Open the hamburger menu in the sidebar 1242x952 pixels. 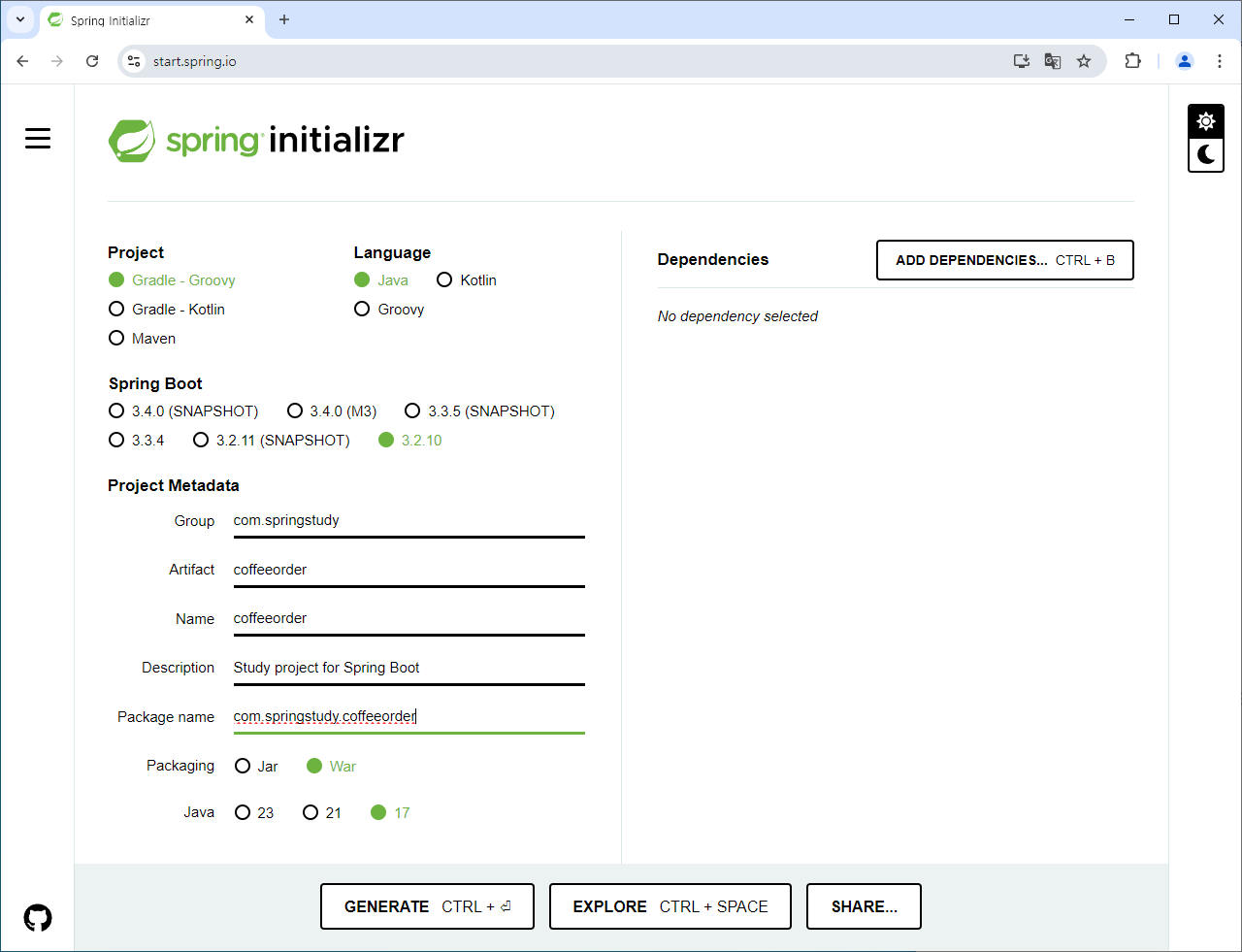click(x=38, y=139)
